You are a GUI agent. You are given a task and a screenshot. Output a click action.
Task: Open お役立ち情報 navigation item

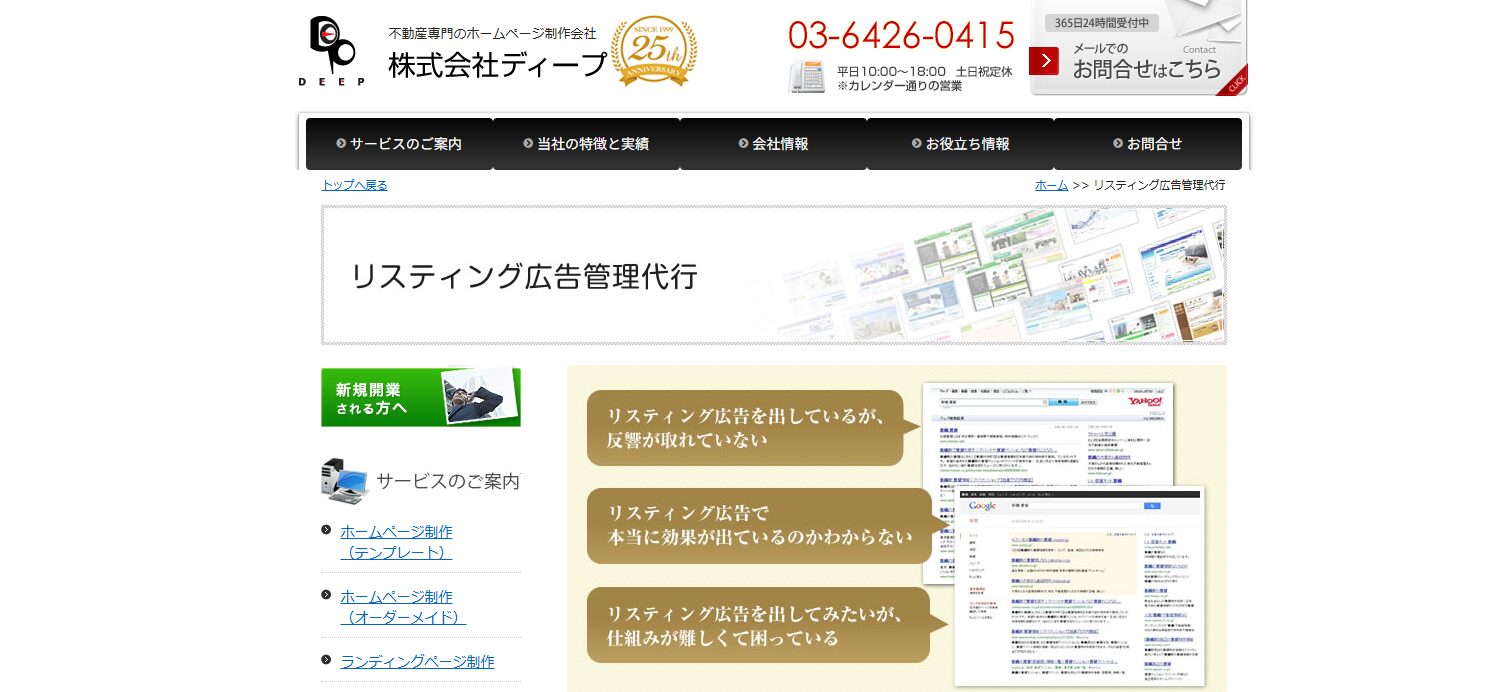coord(966,144)
